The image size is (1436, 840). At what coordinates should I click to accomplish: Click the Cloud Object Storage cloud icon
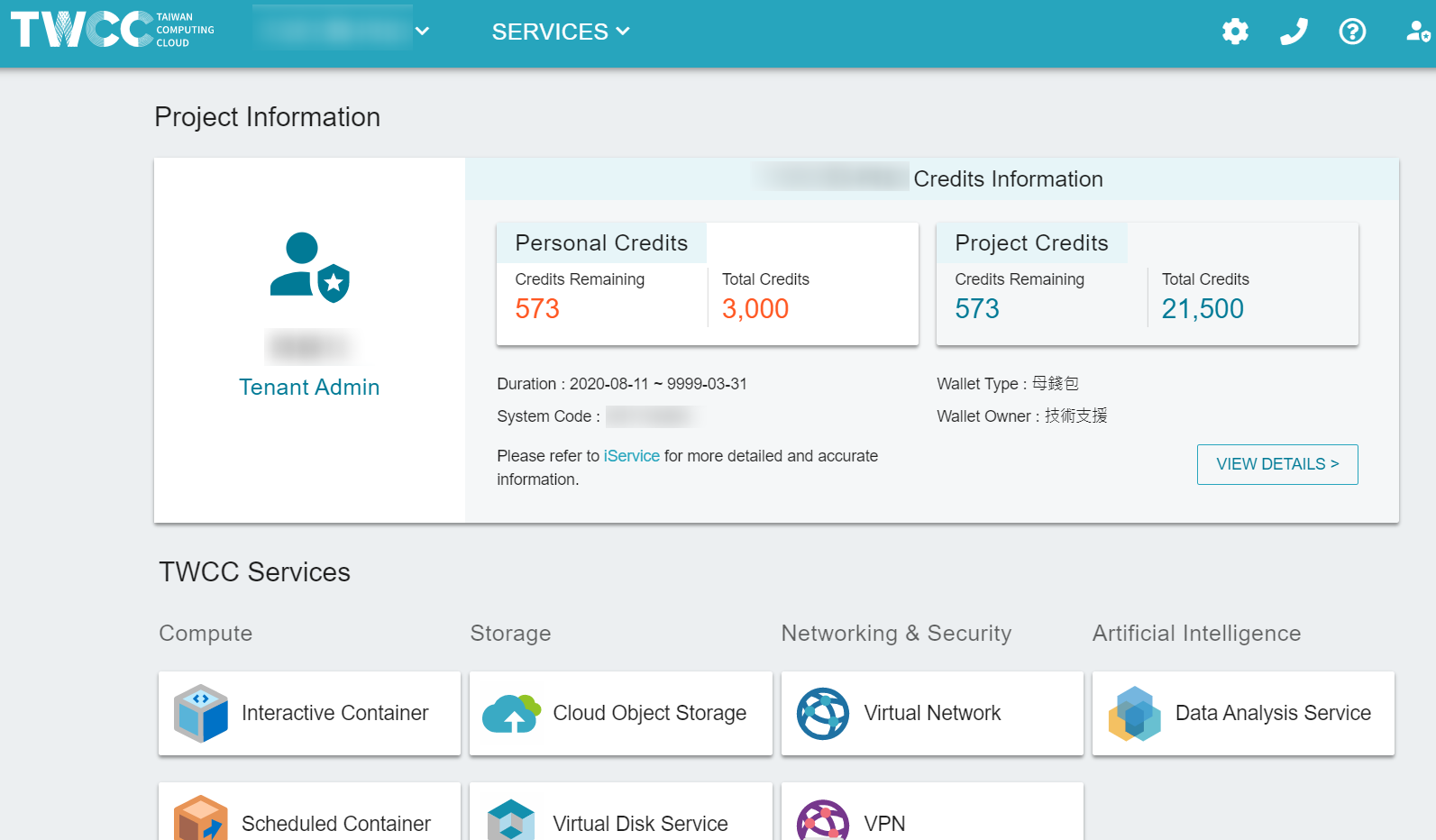tap(511, 713)
